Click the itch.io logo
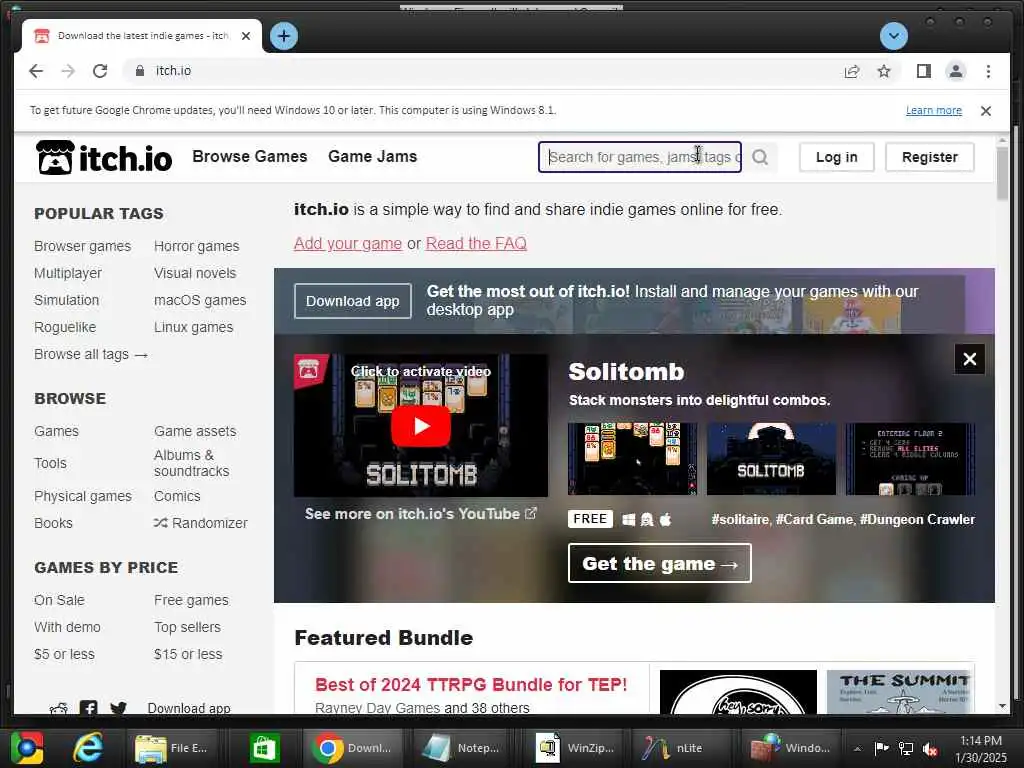Viewport: 1024px width, 768px height. (x=104, y=157)
